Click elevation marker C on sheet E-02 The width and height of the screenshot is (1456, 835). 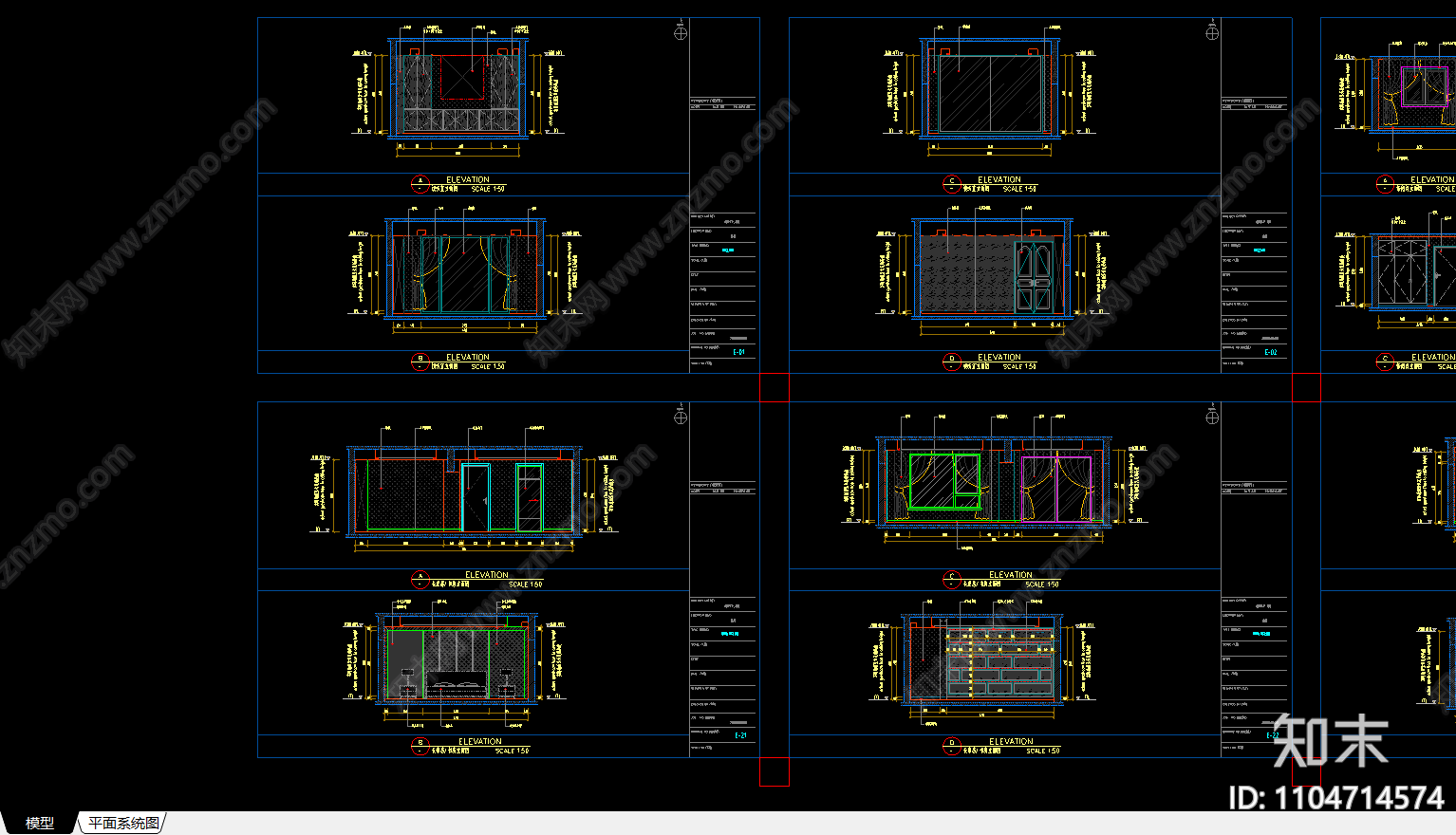tap(952, 184)
